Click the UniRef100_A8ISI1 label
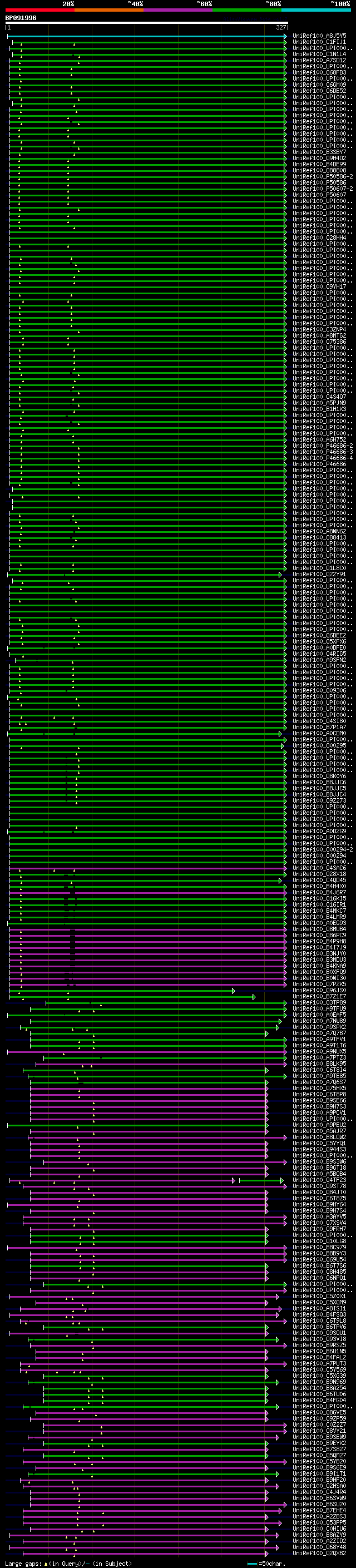The image size is (356, 1568). click(x=319, y=1308)
